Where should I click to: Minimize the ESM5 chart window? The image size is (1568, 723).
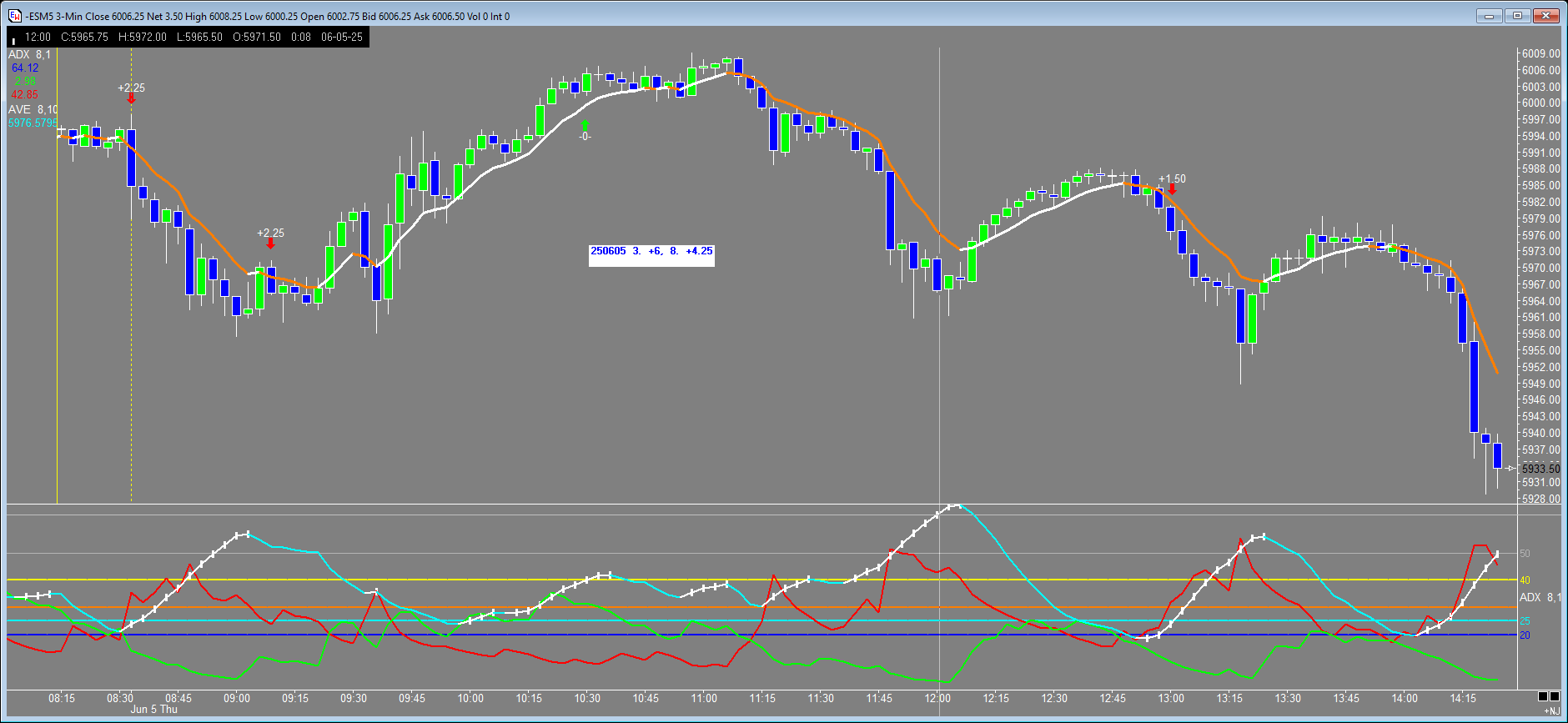[1490, 16]
